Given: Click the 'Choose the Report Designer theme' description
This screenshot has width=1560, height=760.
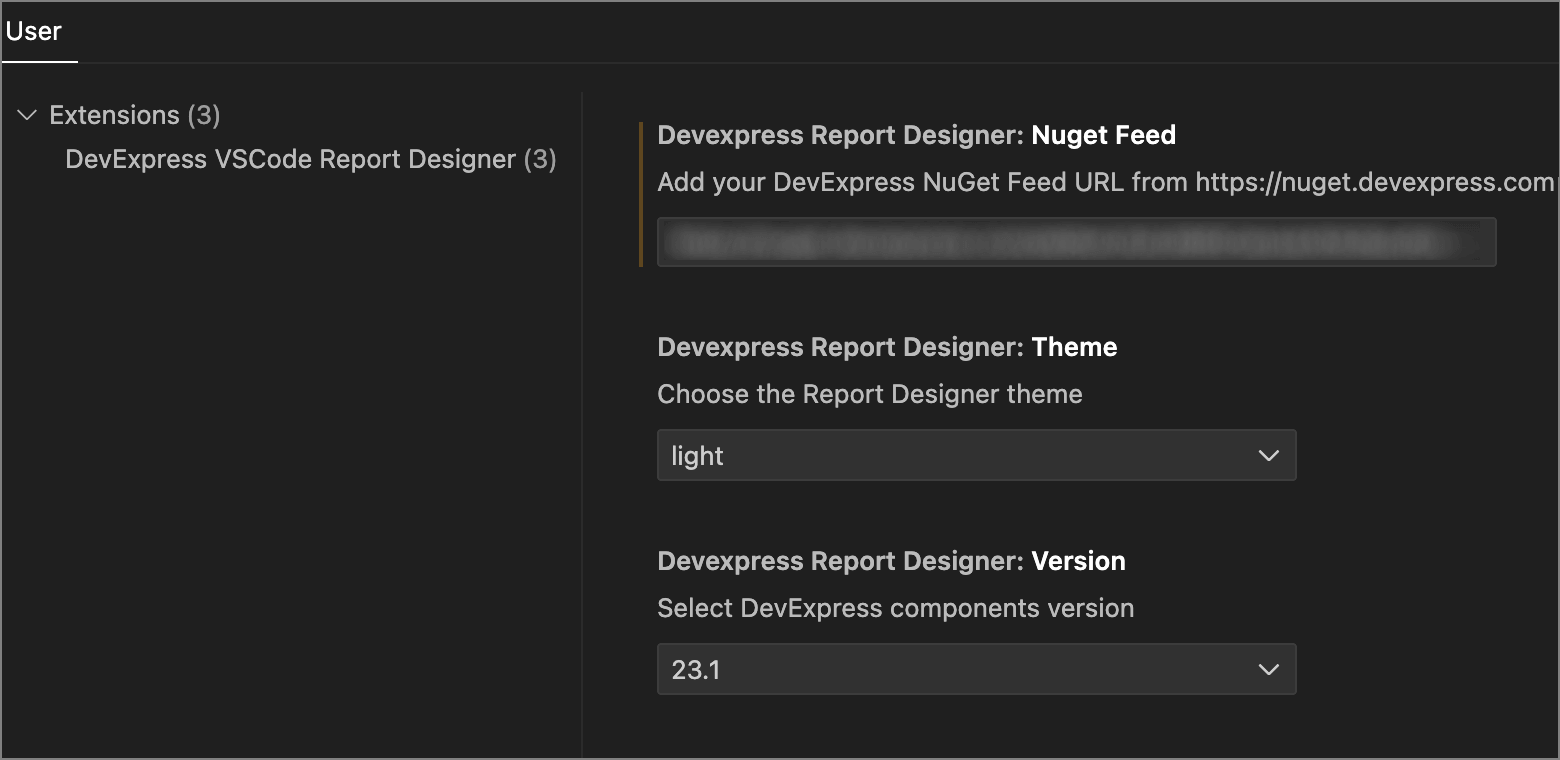Looking at the screenshot, I should point(869,394).
